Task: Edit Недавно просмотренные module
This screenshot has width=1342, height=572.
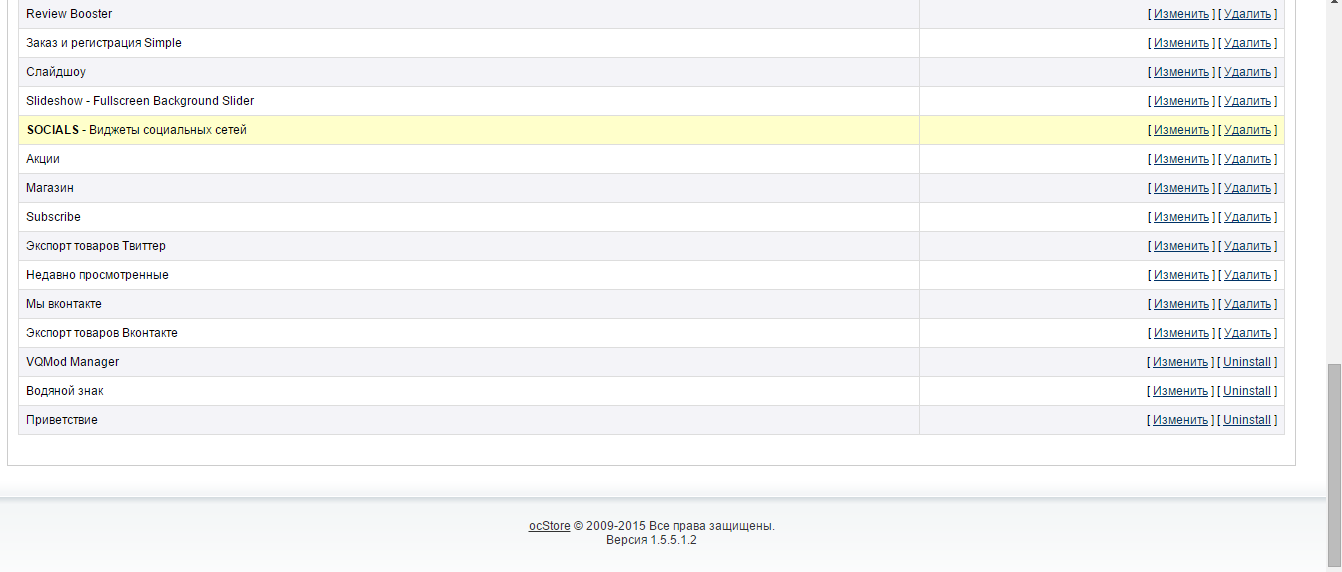Action: [x=1181, y=275]
